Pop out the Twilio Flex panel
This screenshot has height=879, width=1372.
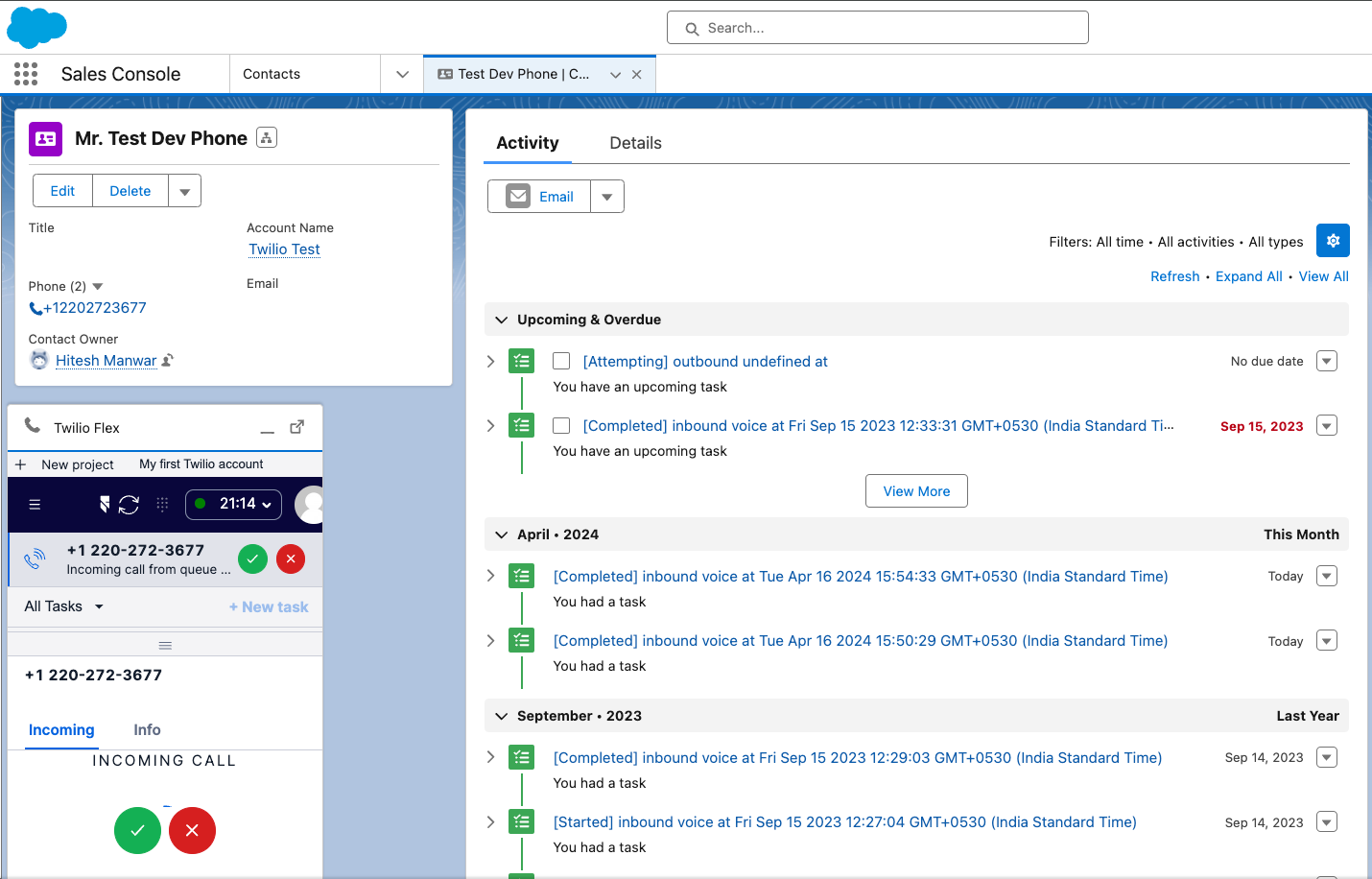pos(297,427)
